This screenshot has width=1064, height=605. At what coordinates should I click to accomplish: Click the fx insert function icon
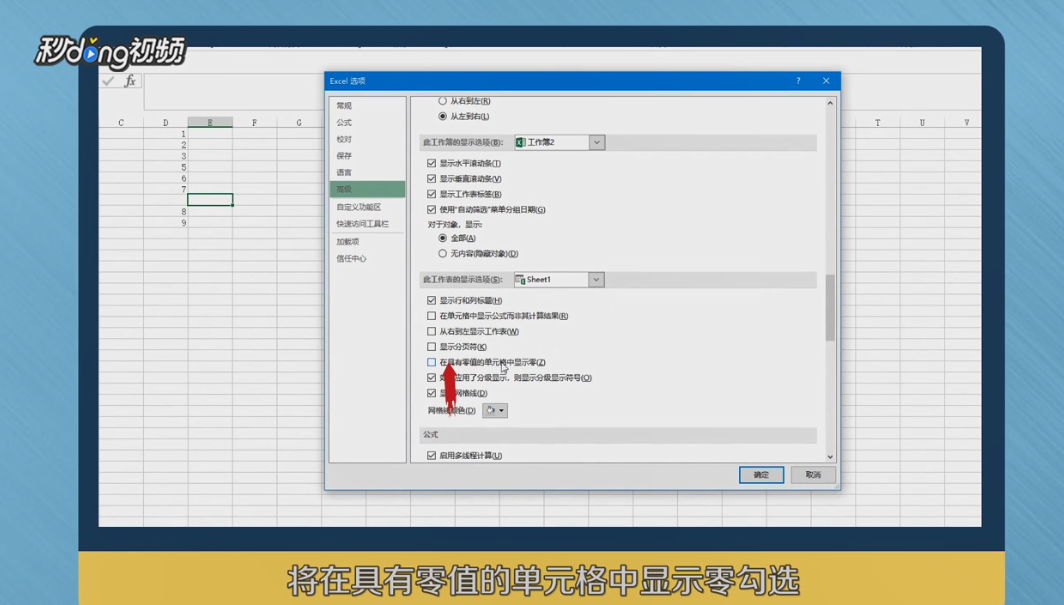[x=130, y=81]
